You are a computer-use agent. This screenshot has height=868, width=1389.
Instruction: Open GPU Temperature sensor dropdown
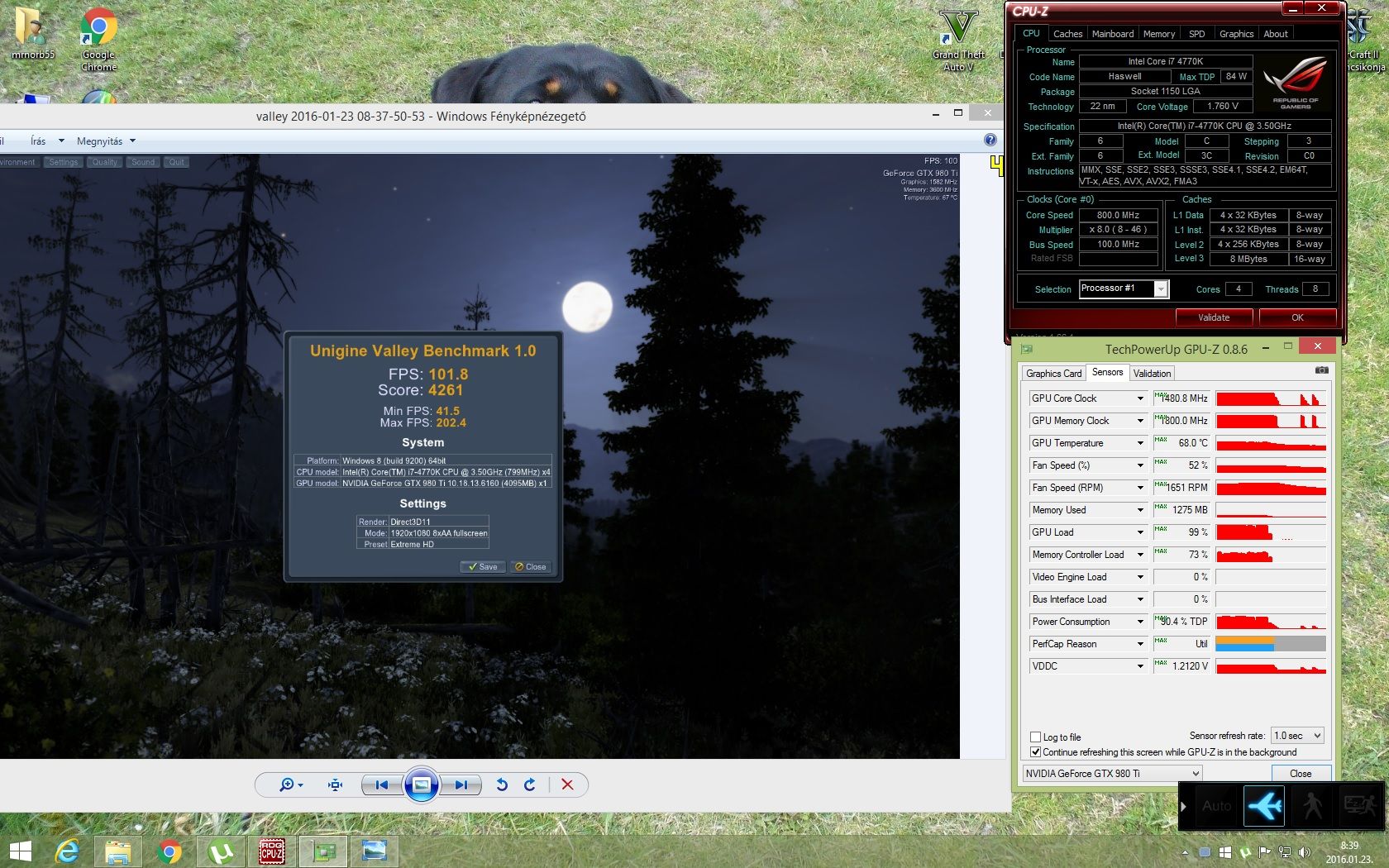pos(1140,443)
